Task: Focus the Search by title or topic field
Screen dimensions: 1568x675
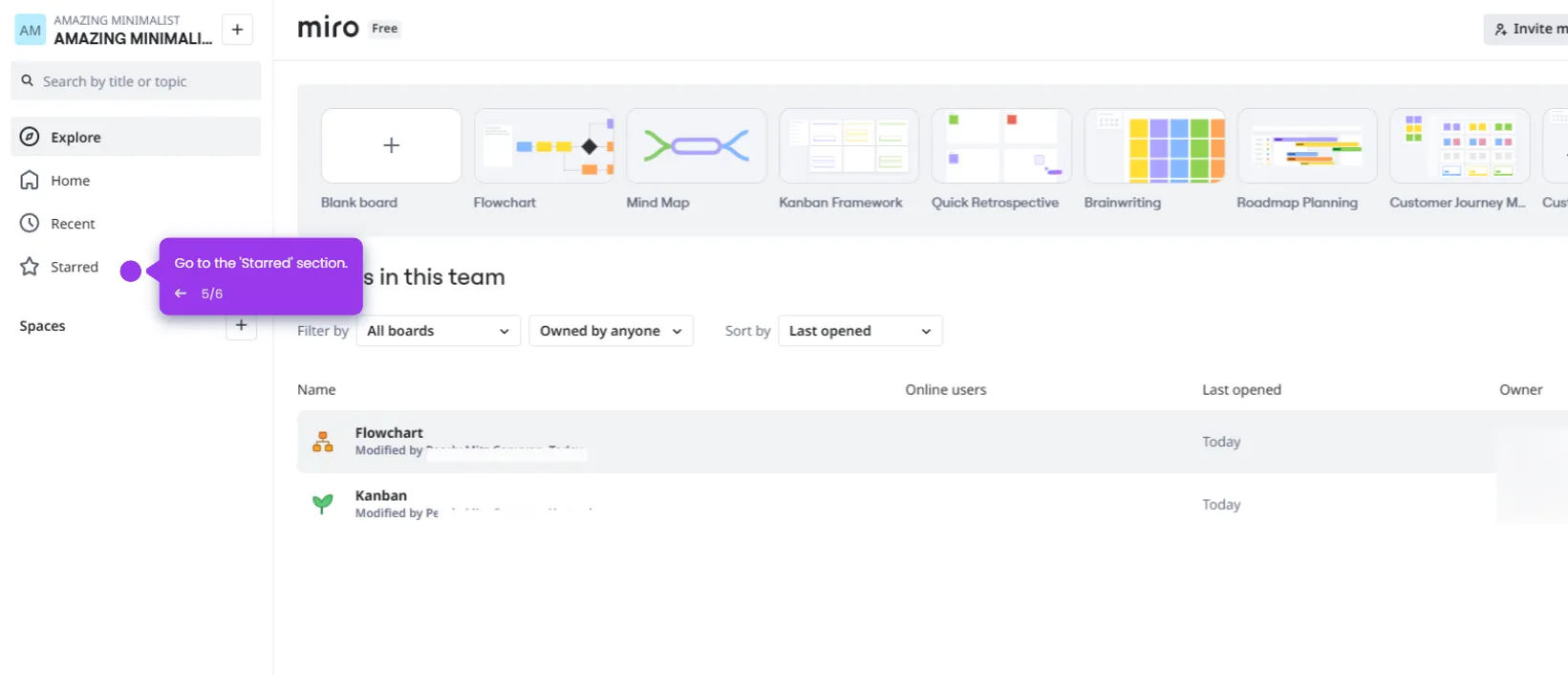Action: click(x=136, y=81)
